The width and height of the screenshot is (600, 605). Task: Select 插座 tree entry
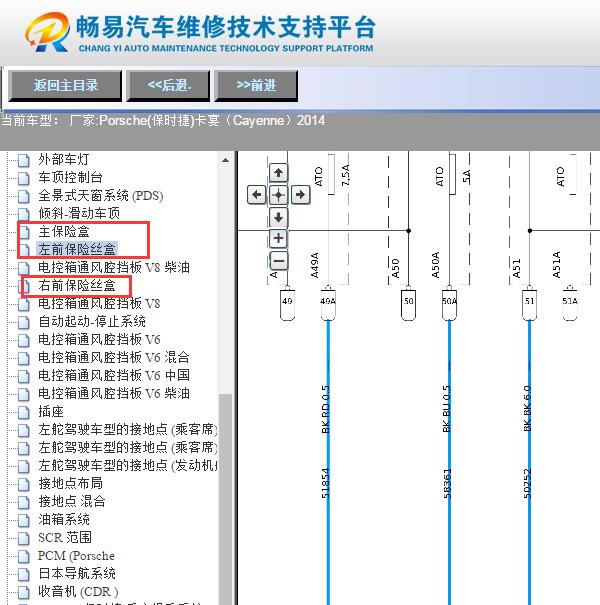[x=51, y=411]
